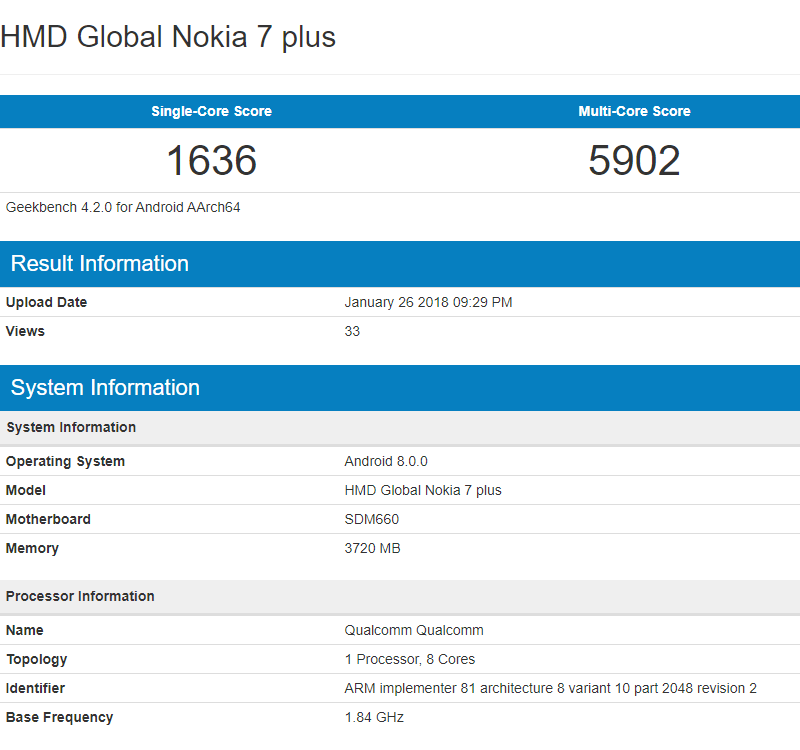Click the Result Information section header

(x=100, y=264)
